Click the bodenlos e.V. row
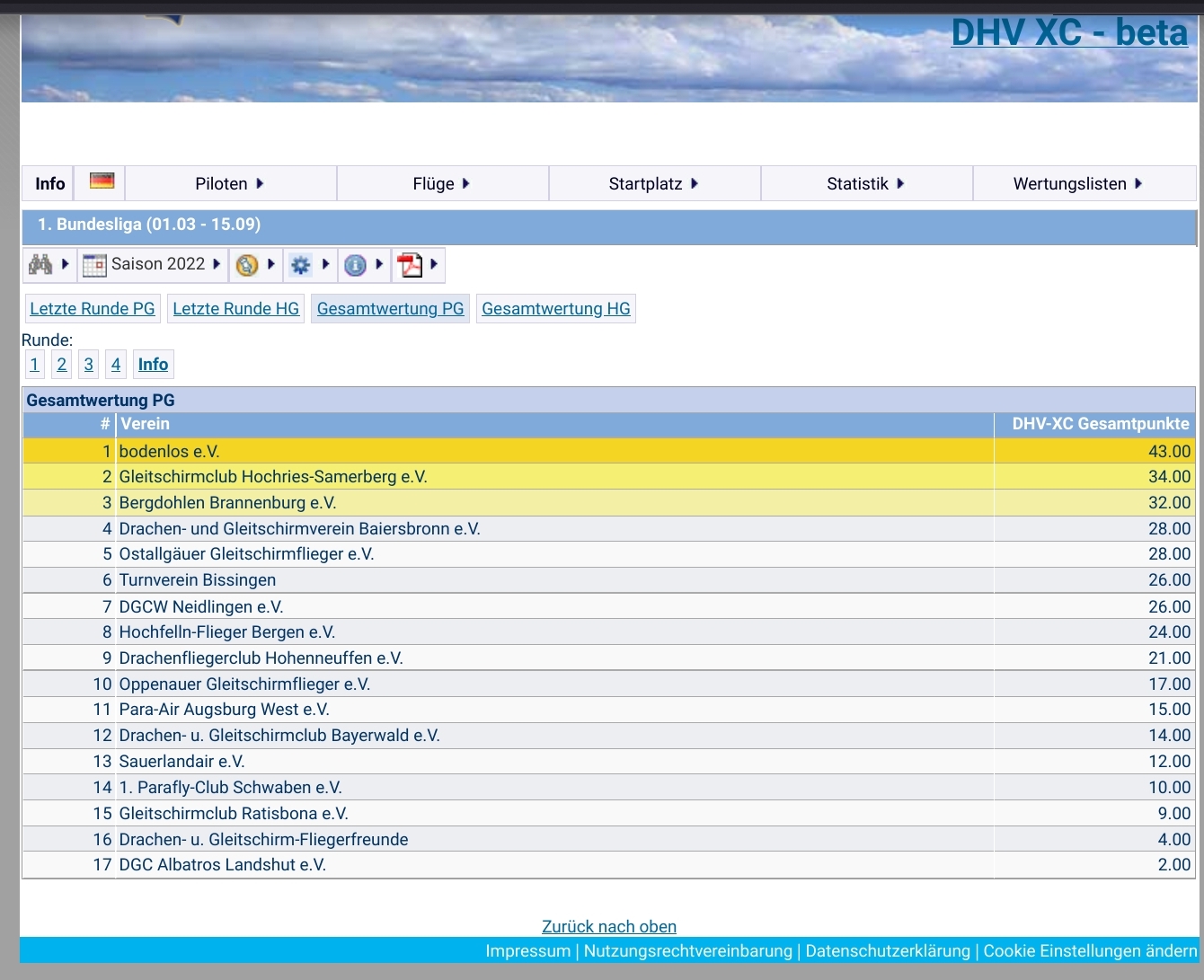 (x=609, y=451)
